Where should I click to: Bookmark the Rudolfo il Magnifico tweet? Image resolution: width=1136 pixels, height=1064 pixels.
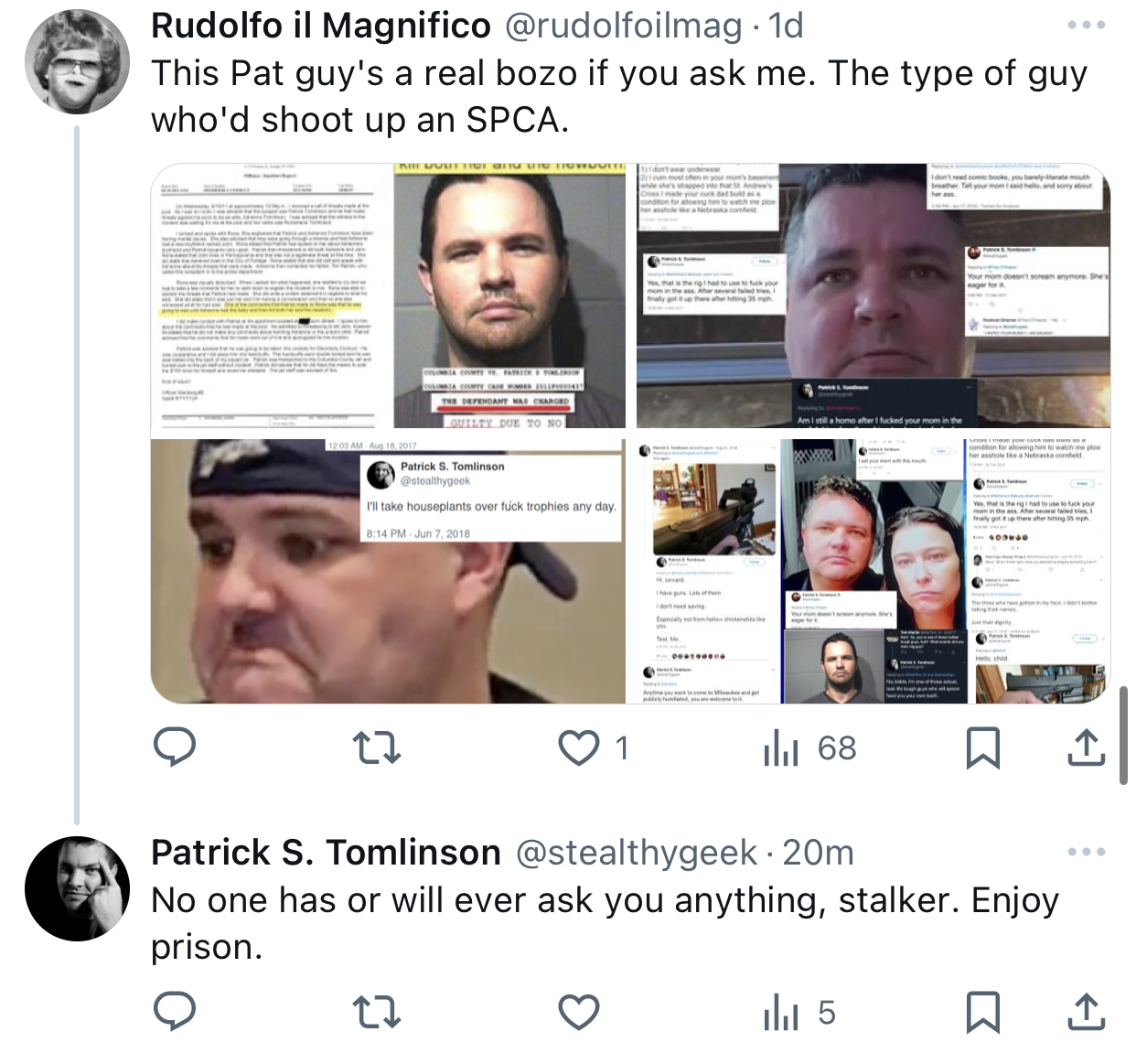click(x=983, y=747)
